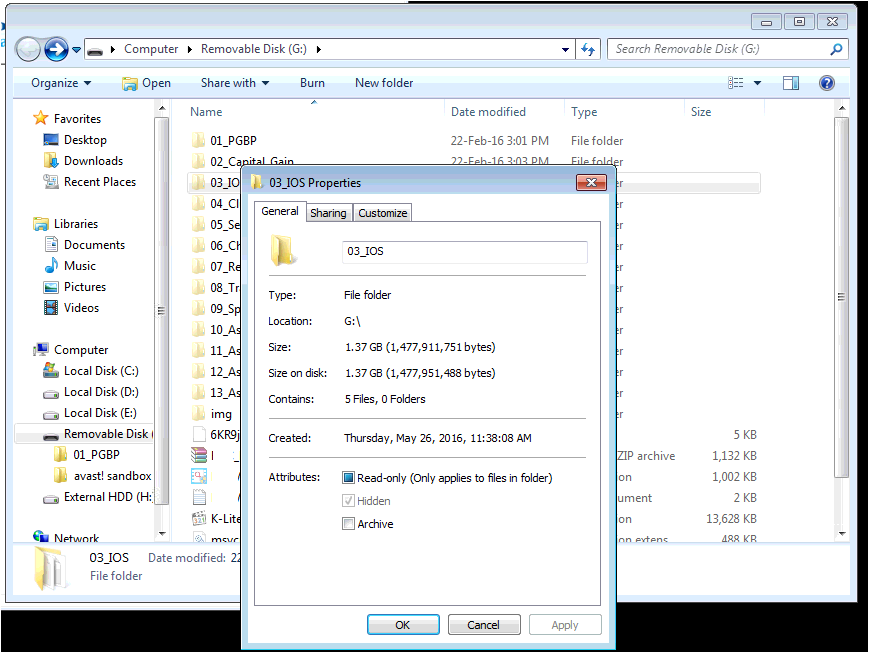Click the Back navigation arrow button
Screen dimensions: 871x663
29,48
